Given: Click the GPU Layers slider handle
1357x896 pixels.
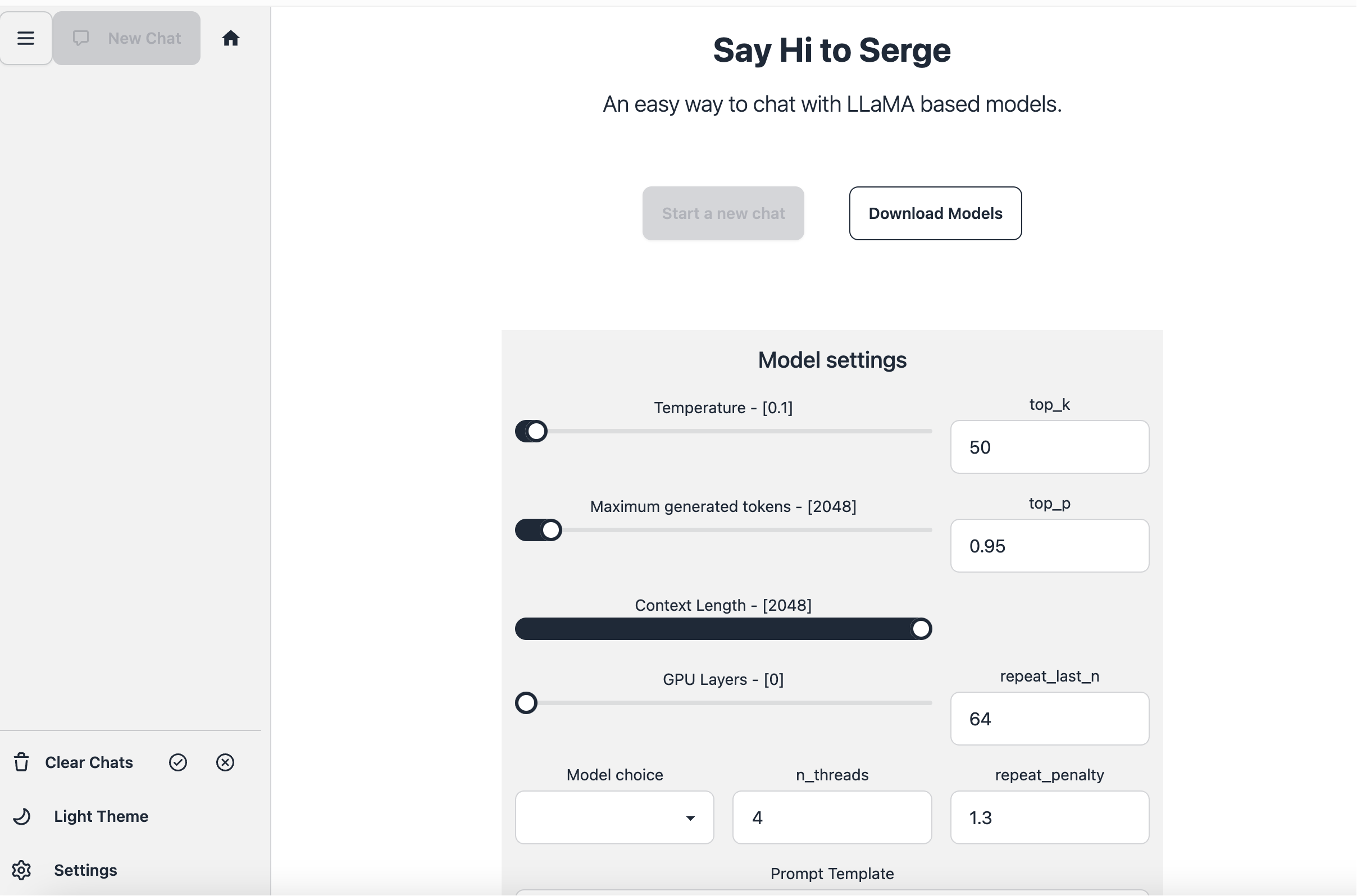Looking at the screenshot, I should 526,703.
